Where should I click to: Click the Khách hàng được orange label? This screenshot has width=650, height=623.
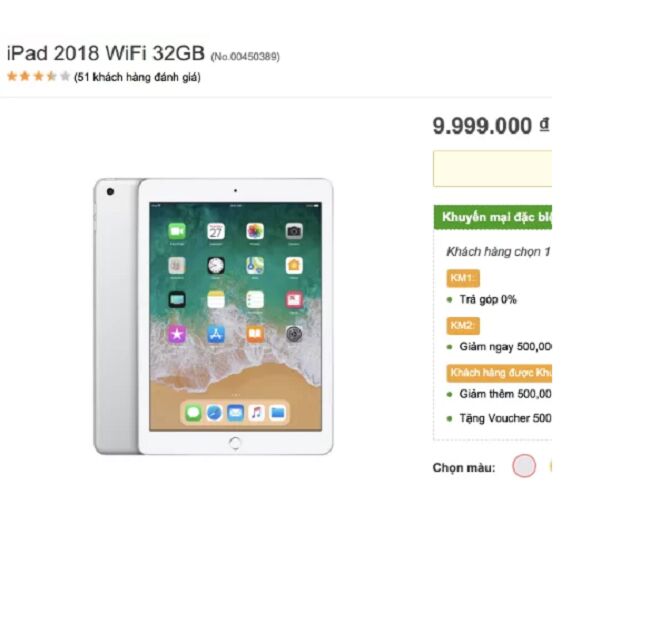click(499, 373)
